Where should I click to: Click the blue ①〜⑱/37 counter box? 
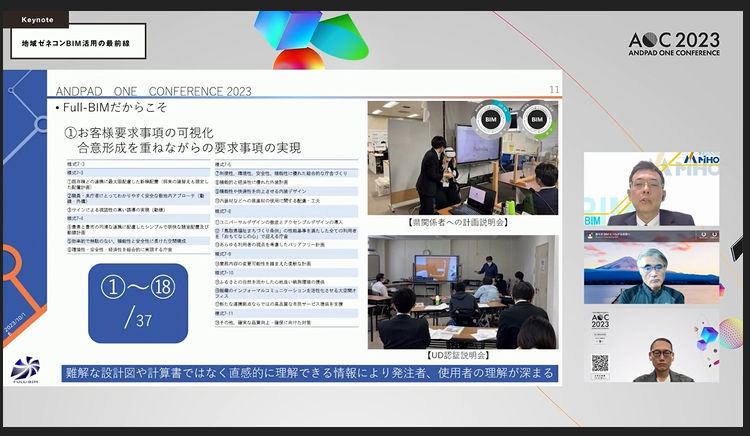click(x=138, y=303)
